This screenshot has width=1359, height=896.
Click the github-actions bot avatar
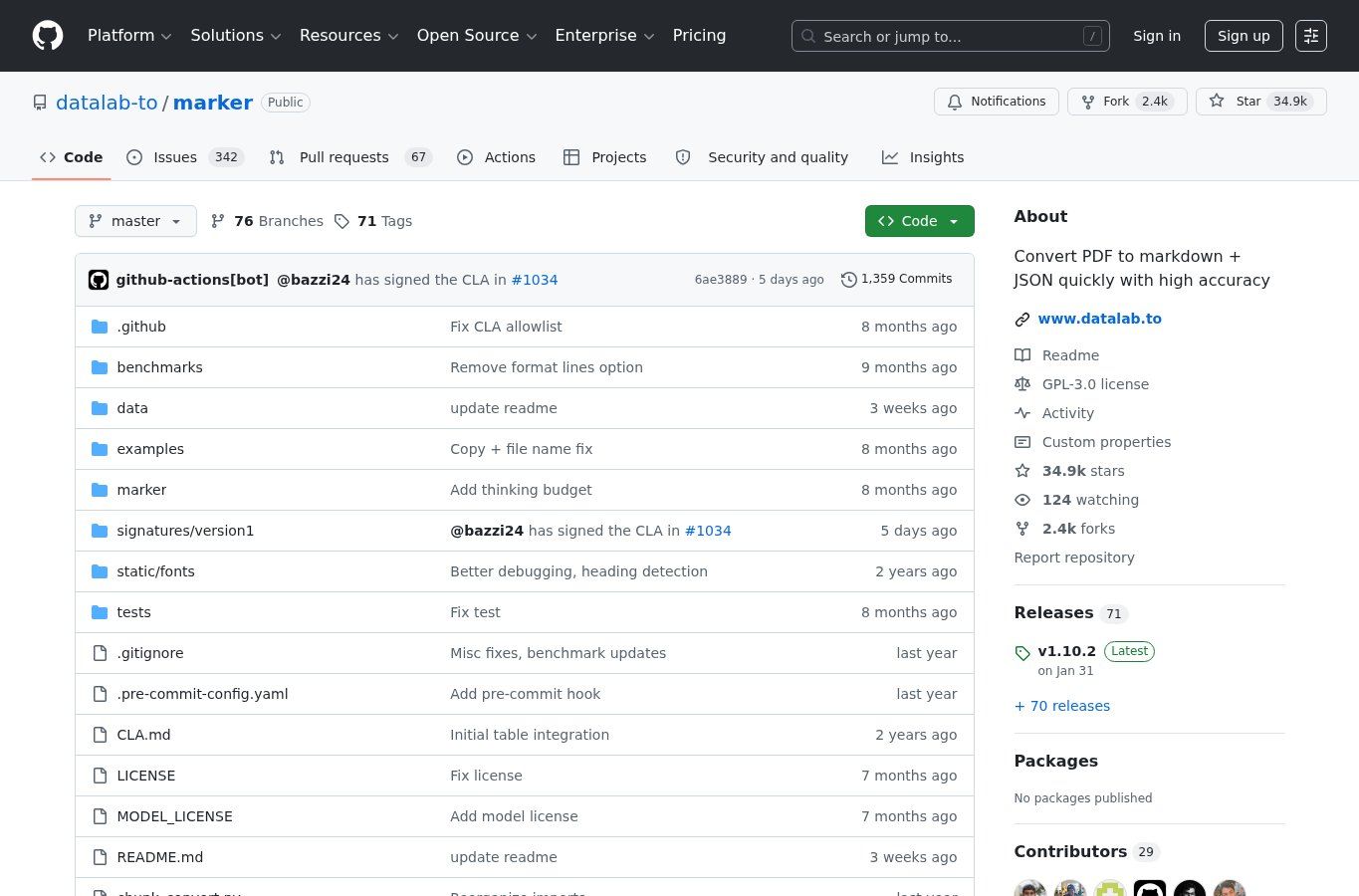pyautogui.click(x=99, y=280)
